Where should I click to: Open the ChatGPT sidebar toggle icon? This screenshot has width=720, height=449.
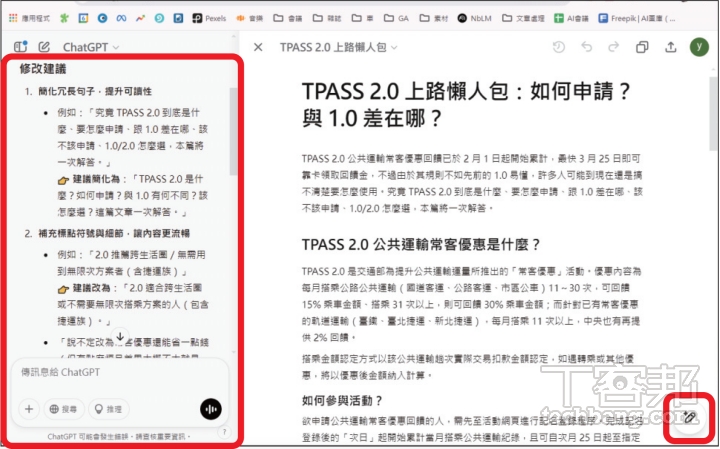(x=20, y=46)
